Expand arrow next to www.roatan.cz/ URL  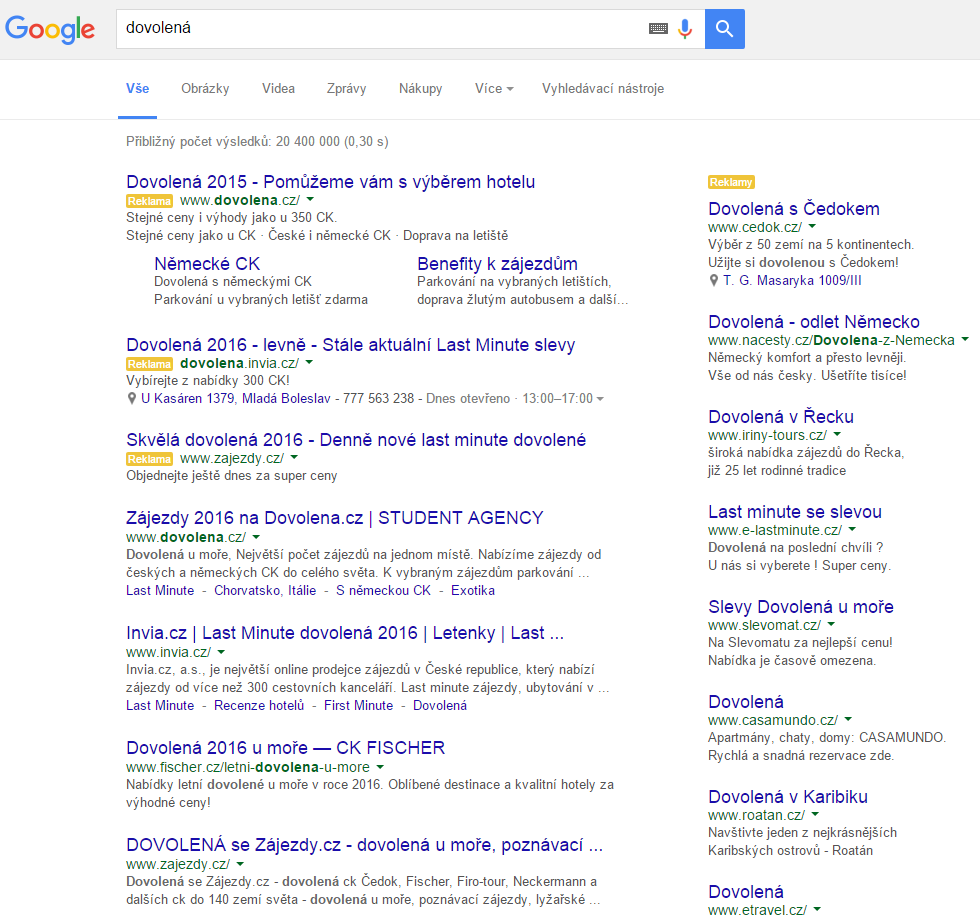click(x=816, y=814)
